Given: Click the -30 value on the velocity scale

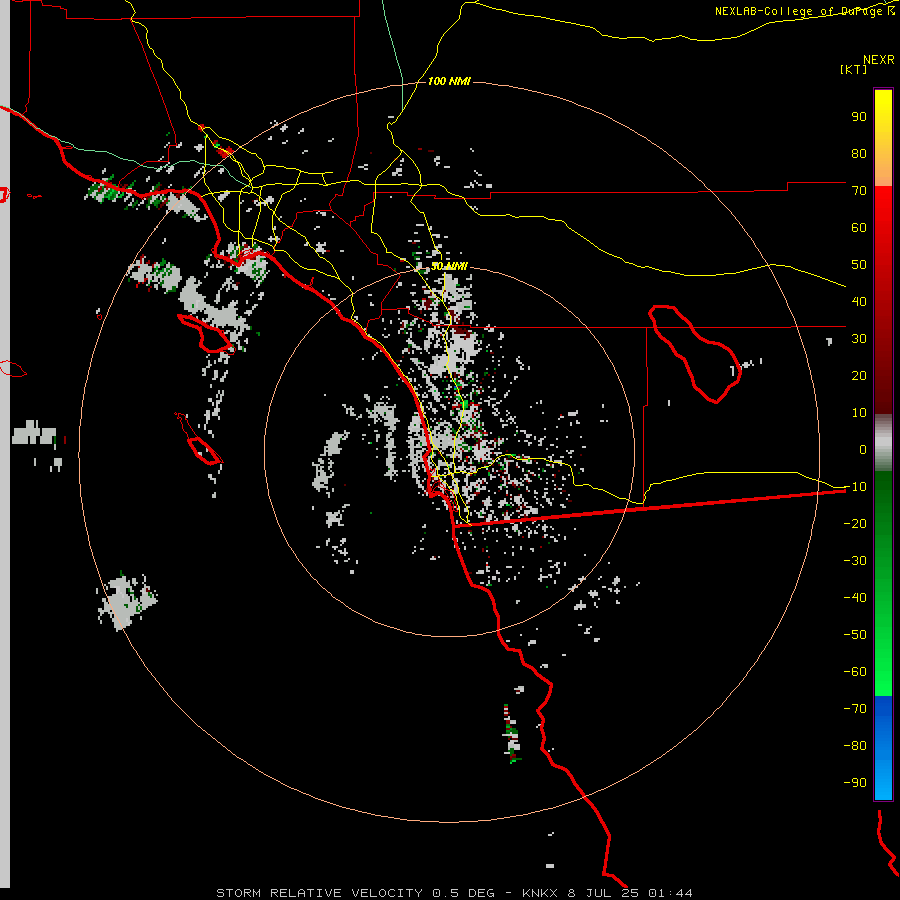Looking at the screenshot, I should [855, 561].
